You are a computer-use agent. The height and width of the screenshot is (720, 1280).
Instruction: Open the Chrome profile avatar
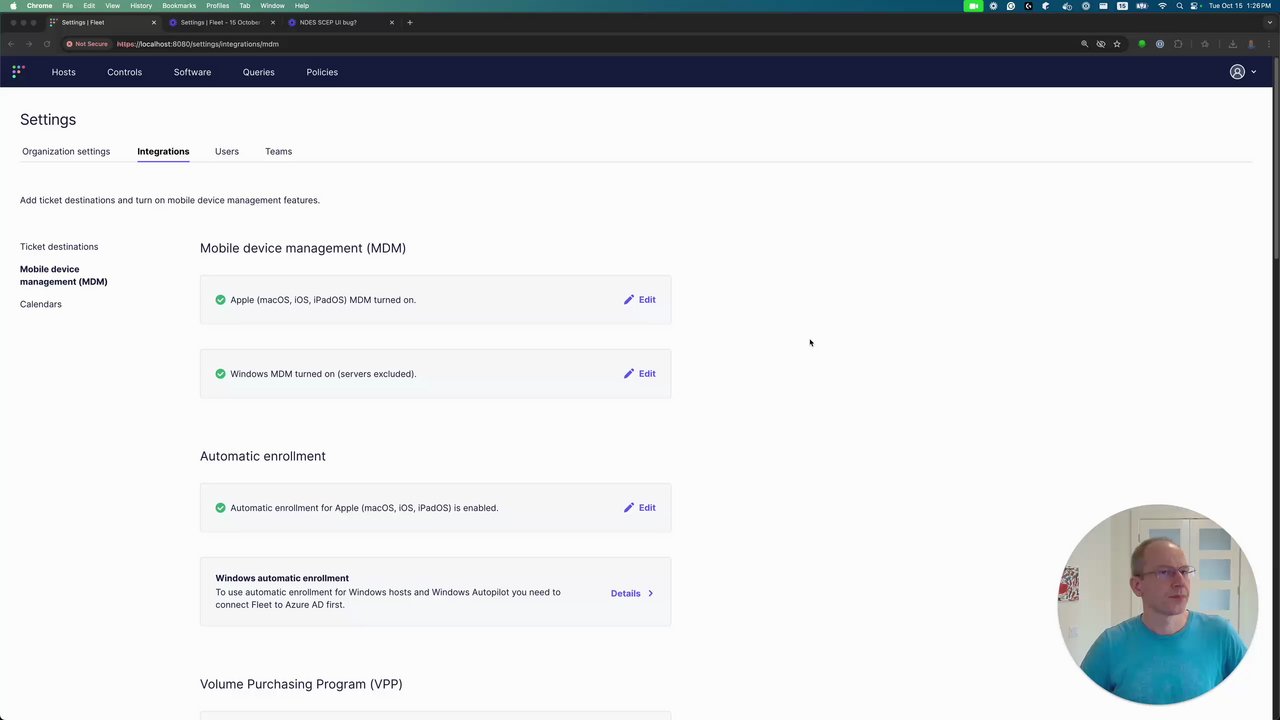pos(1250,44)
